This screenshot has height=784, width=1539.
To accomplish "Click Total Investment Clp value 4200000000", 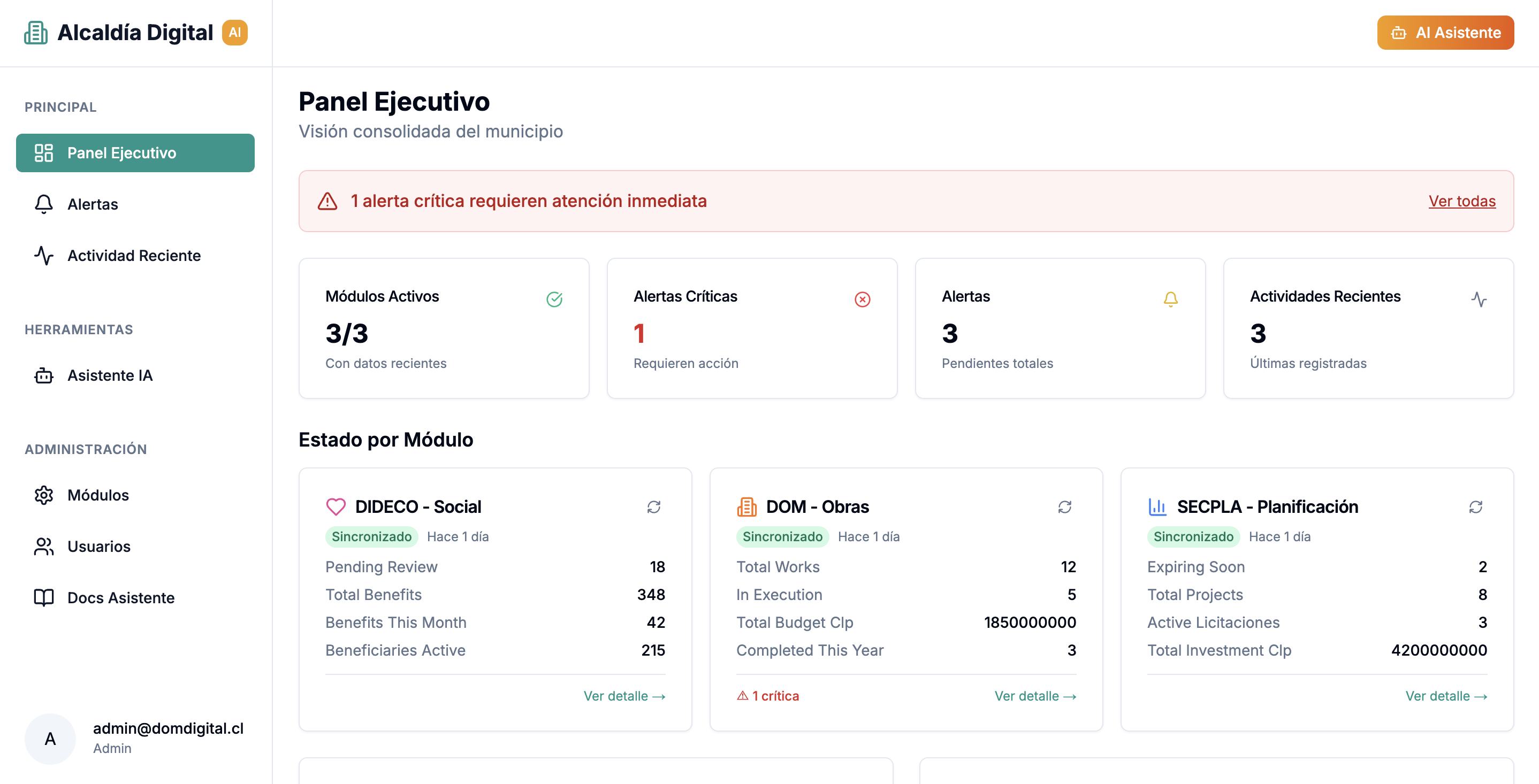I will click(x=1439, y=650).
